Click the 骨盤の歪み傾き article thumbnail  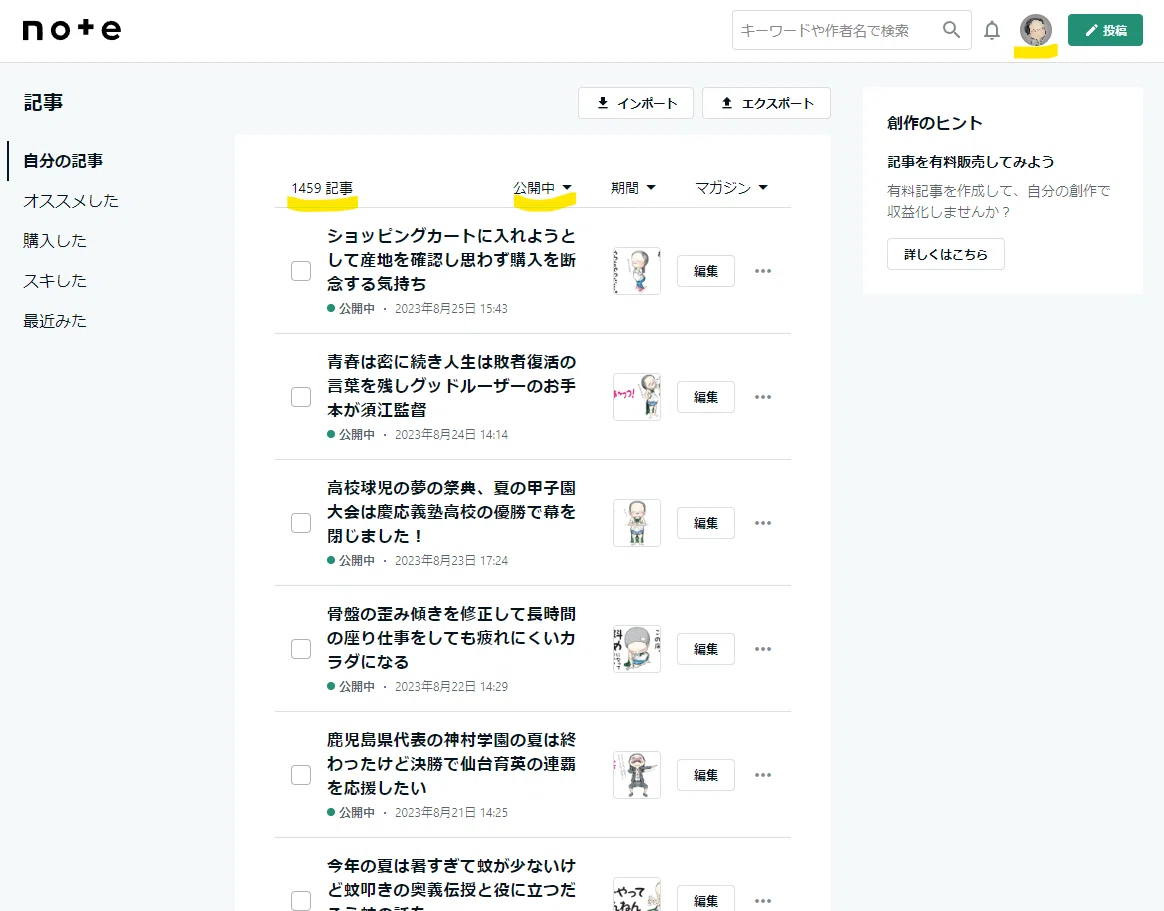coord(637,649)
